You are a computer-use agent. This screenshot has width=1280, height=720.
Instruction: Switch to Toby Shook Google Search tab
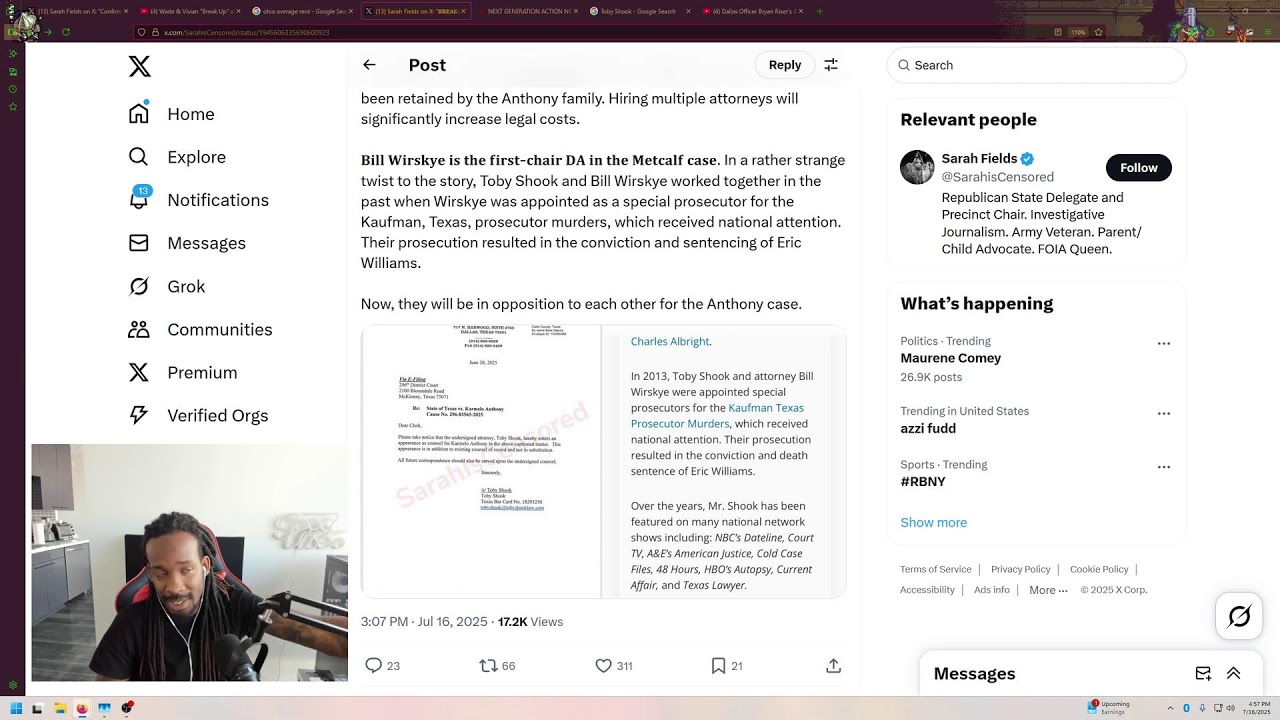[639, 11]
